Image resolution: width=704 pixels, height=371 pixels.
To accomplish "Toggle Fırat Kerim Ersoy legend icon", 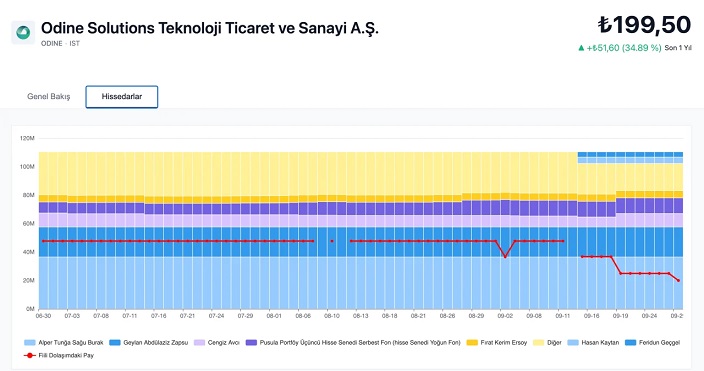I will 472,343.
